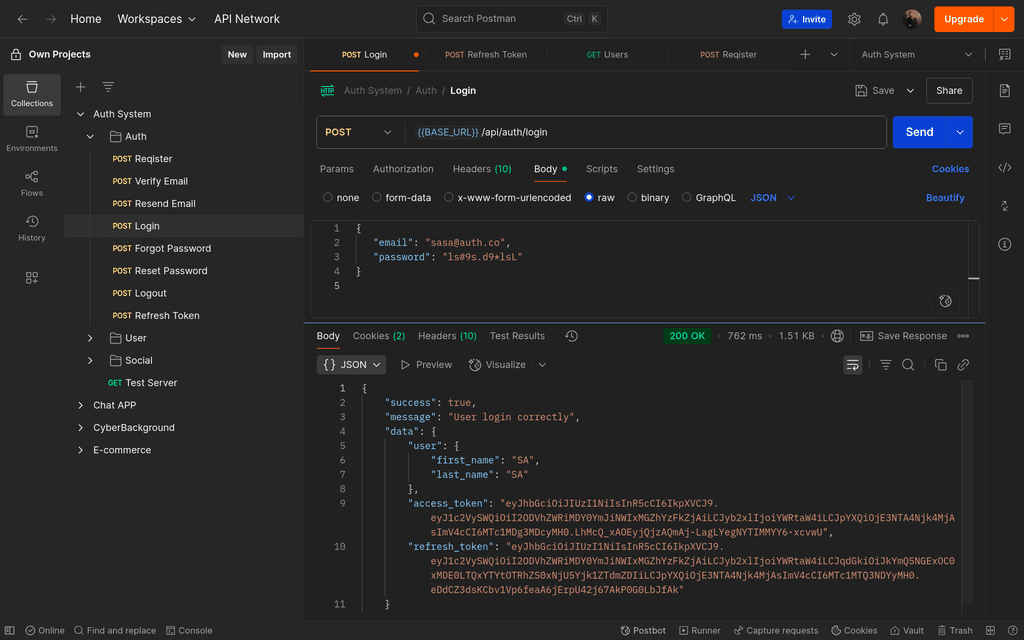Click the Invite button

click(807, 19)
